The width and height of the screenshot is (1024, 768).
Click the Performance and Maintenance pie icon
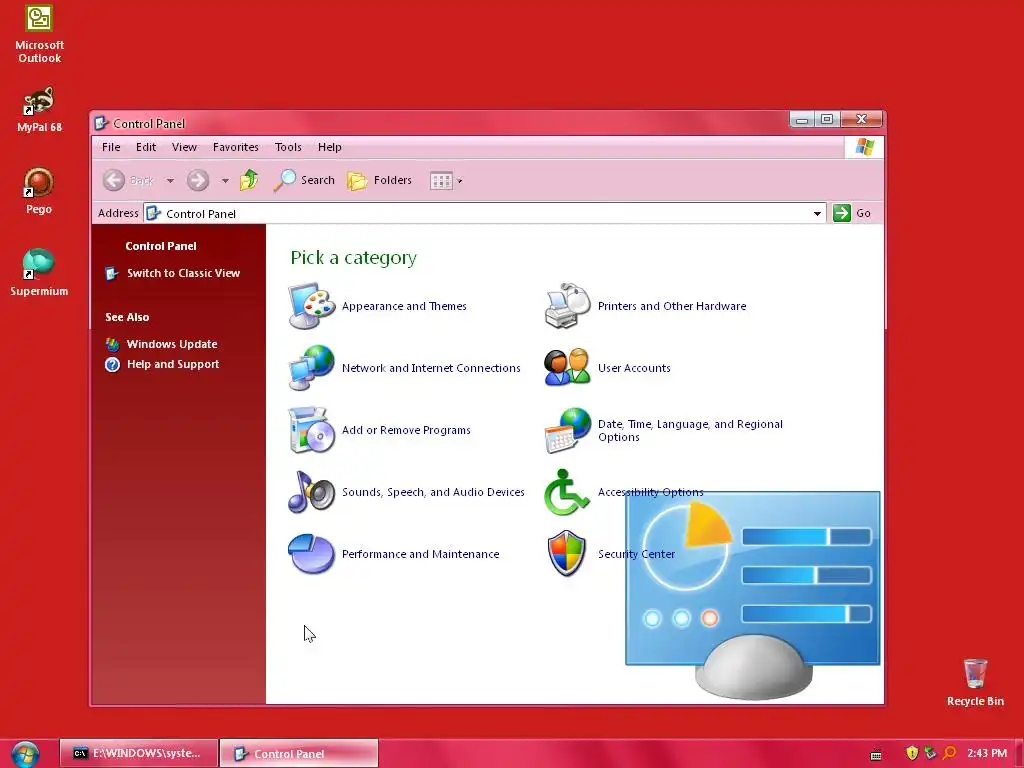[x=312, y=554]
